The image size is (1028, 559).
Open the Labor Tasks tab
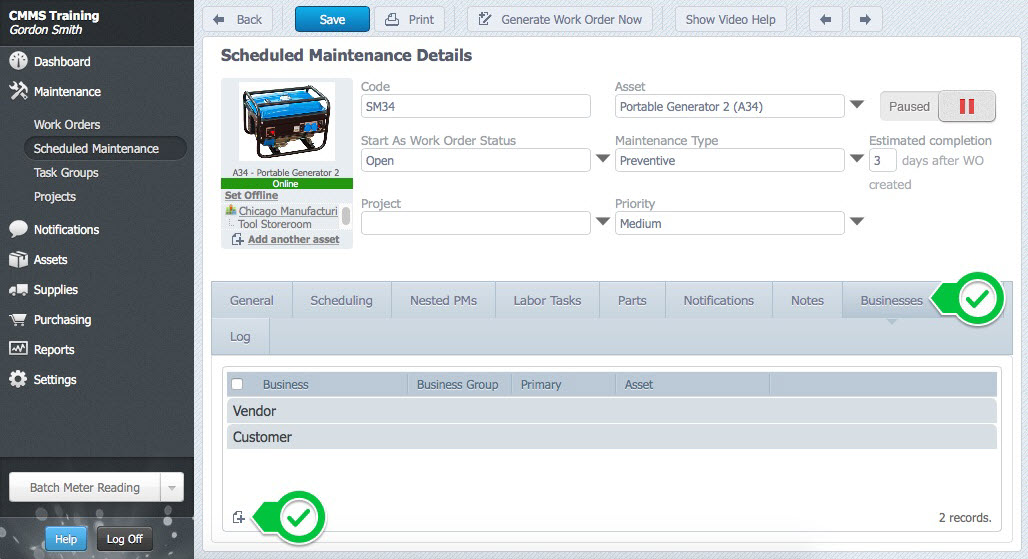547,300
